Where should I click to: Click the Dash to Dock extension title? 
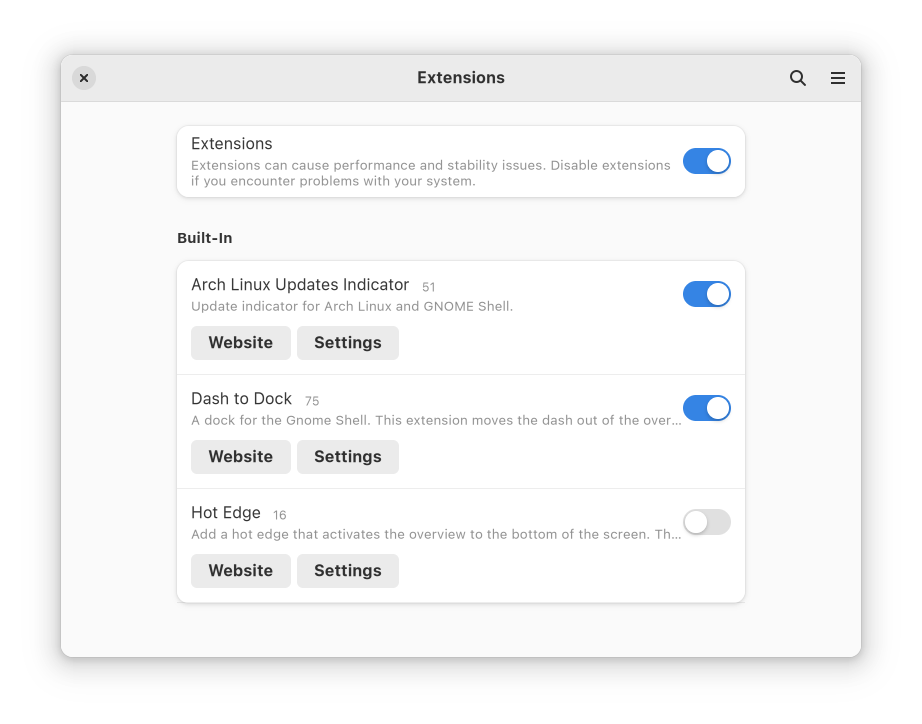click(241, 398)
